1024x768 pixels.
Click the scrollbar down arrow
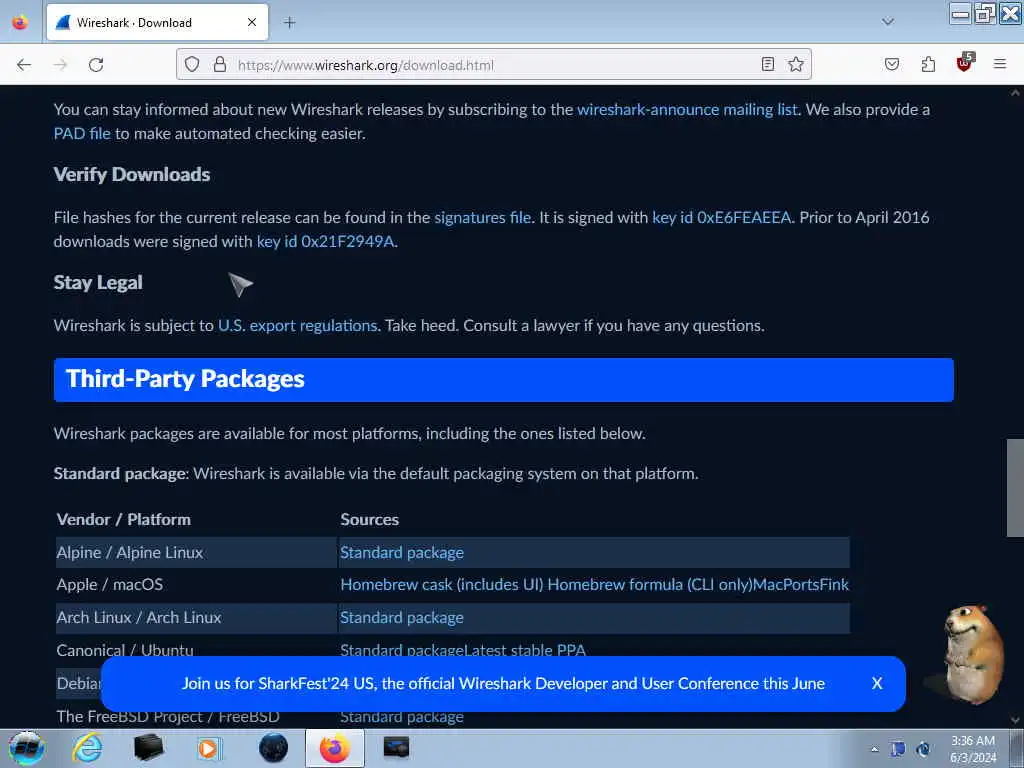(1015, 720)
